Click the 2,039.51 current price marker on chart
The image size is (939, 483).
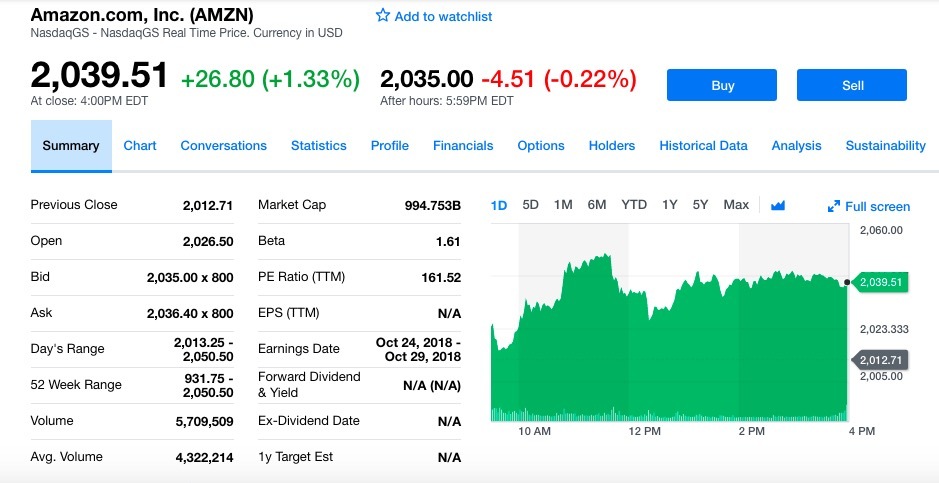[x=879, y=282]
